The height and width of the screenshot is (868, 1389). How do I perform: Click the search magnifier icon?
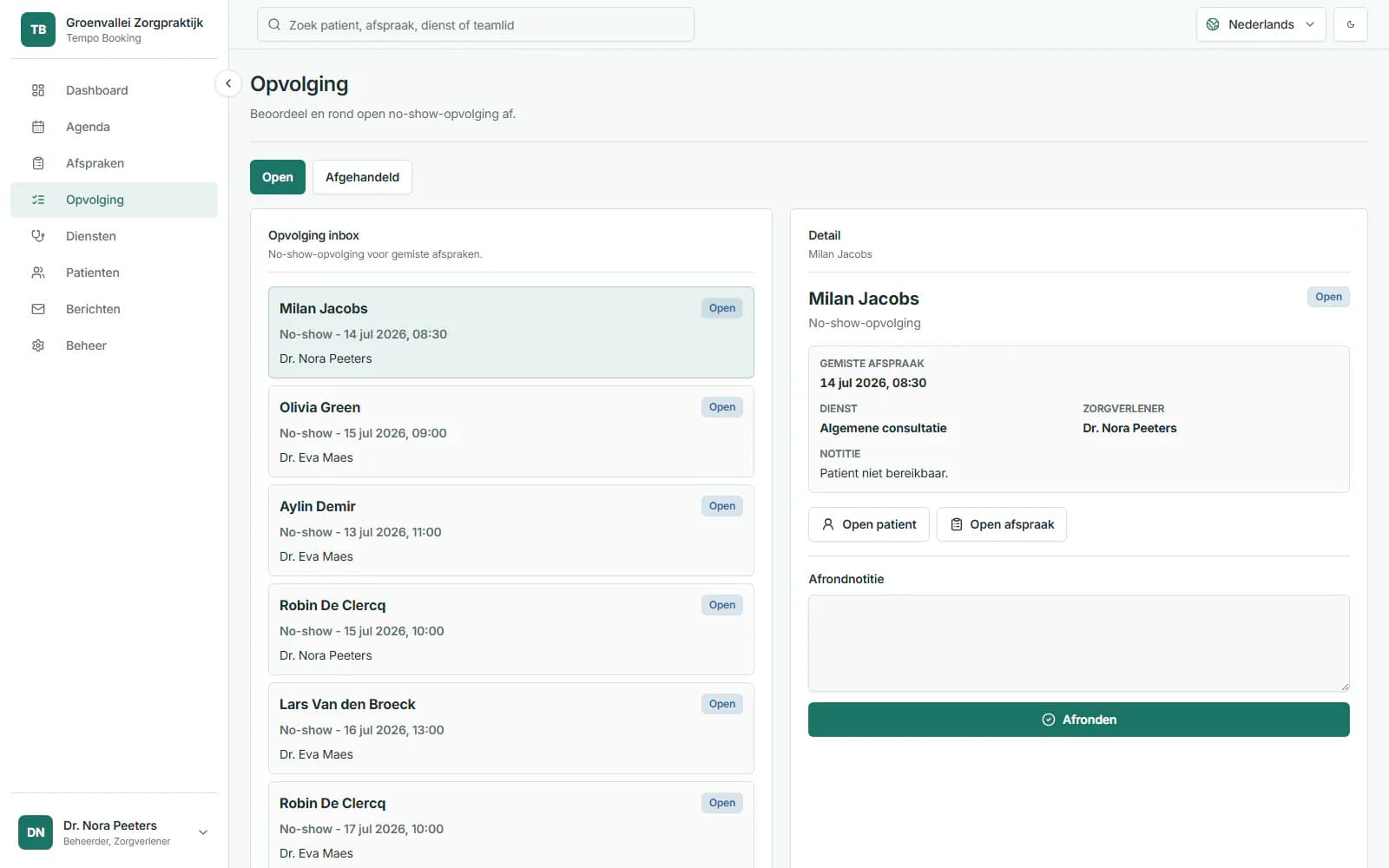coord(274,24)
